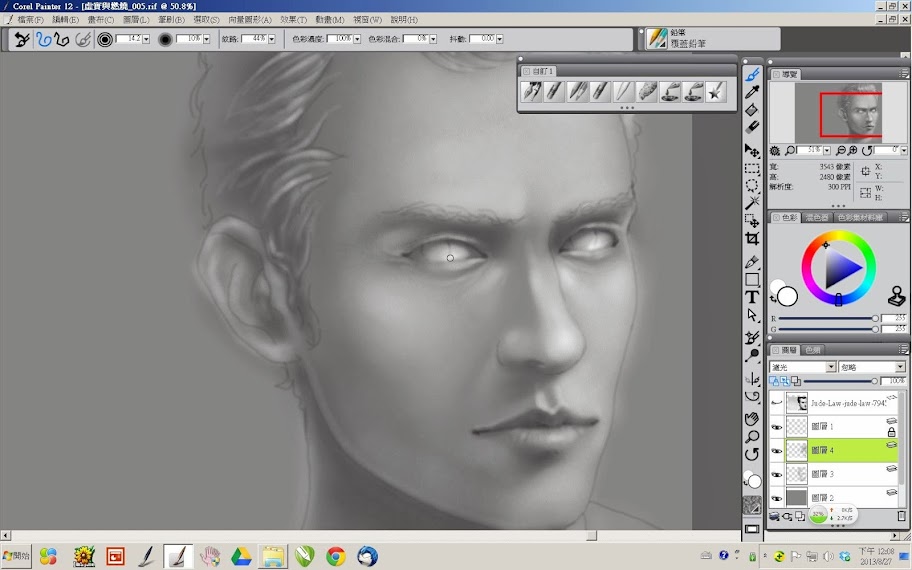Open Chrome from the taskbar
The width and height of the screenshot is (912, 570).
click(x=336, y=557)
